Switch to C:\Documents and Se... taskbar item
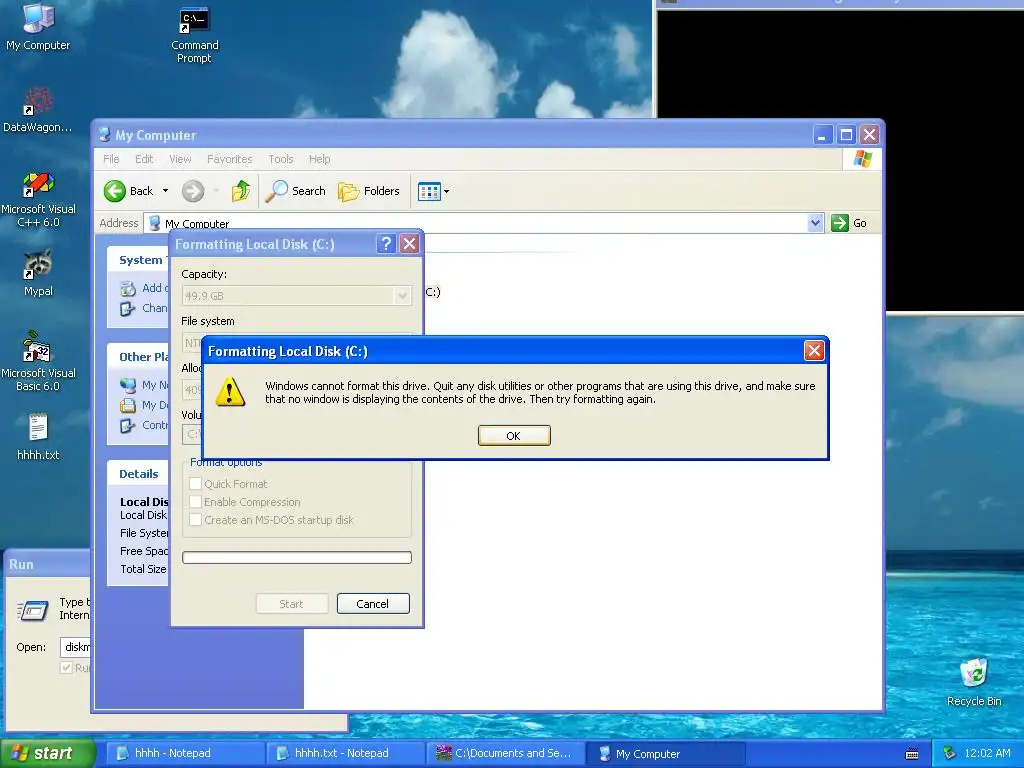 (x=505, y=753)
